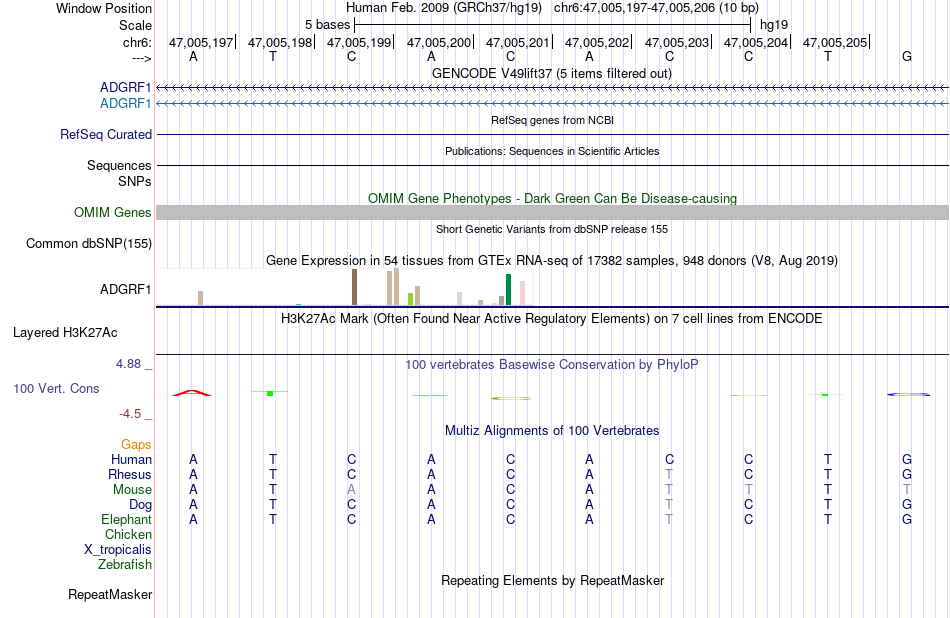
Task: Click the light blue ADGRF1 transcript label
Action: (x=125, y=104)
